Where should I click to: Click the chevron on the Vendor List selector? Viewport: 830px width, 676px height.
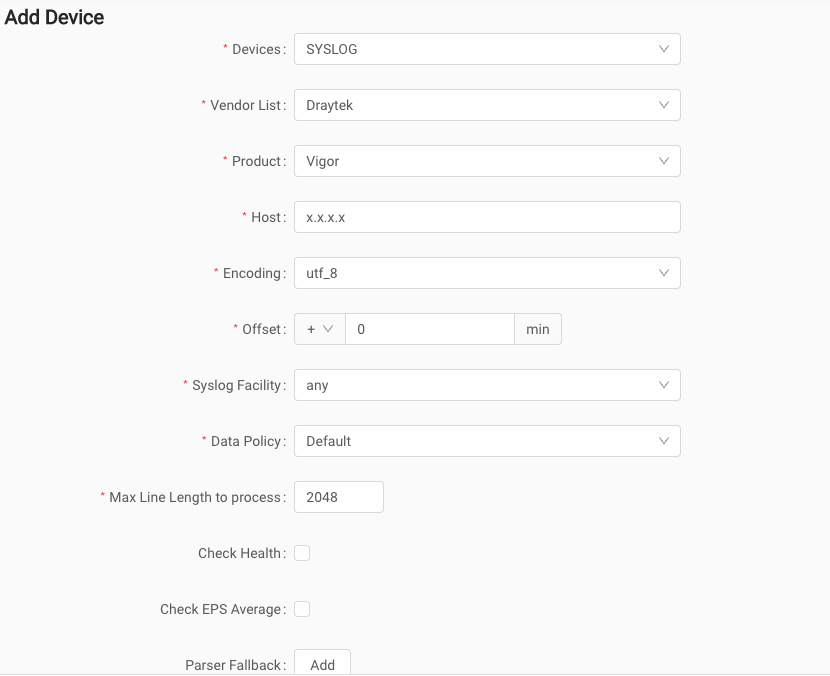coord(662,104)
